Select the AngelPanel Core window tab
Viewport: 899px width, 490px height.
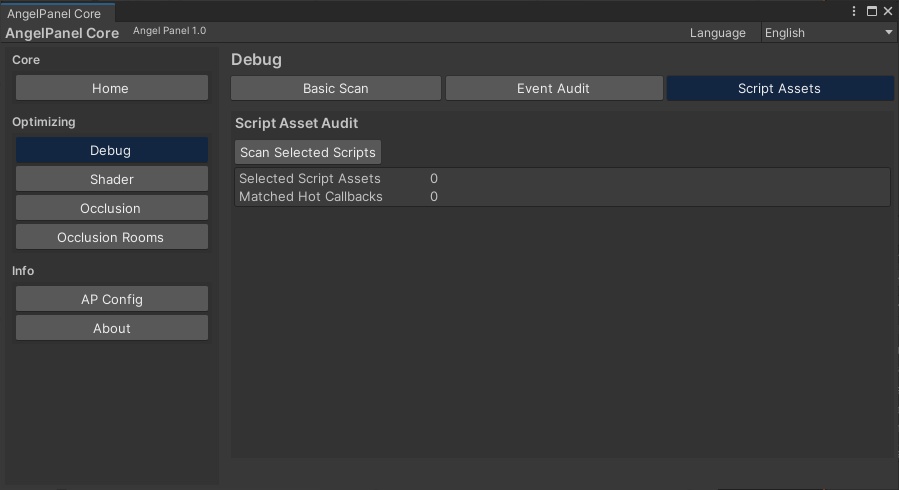(x=54, y=14)
